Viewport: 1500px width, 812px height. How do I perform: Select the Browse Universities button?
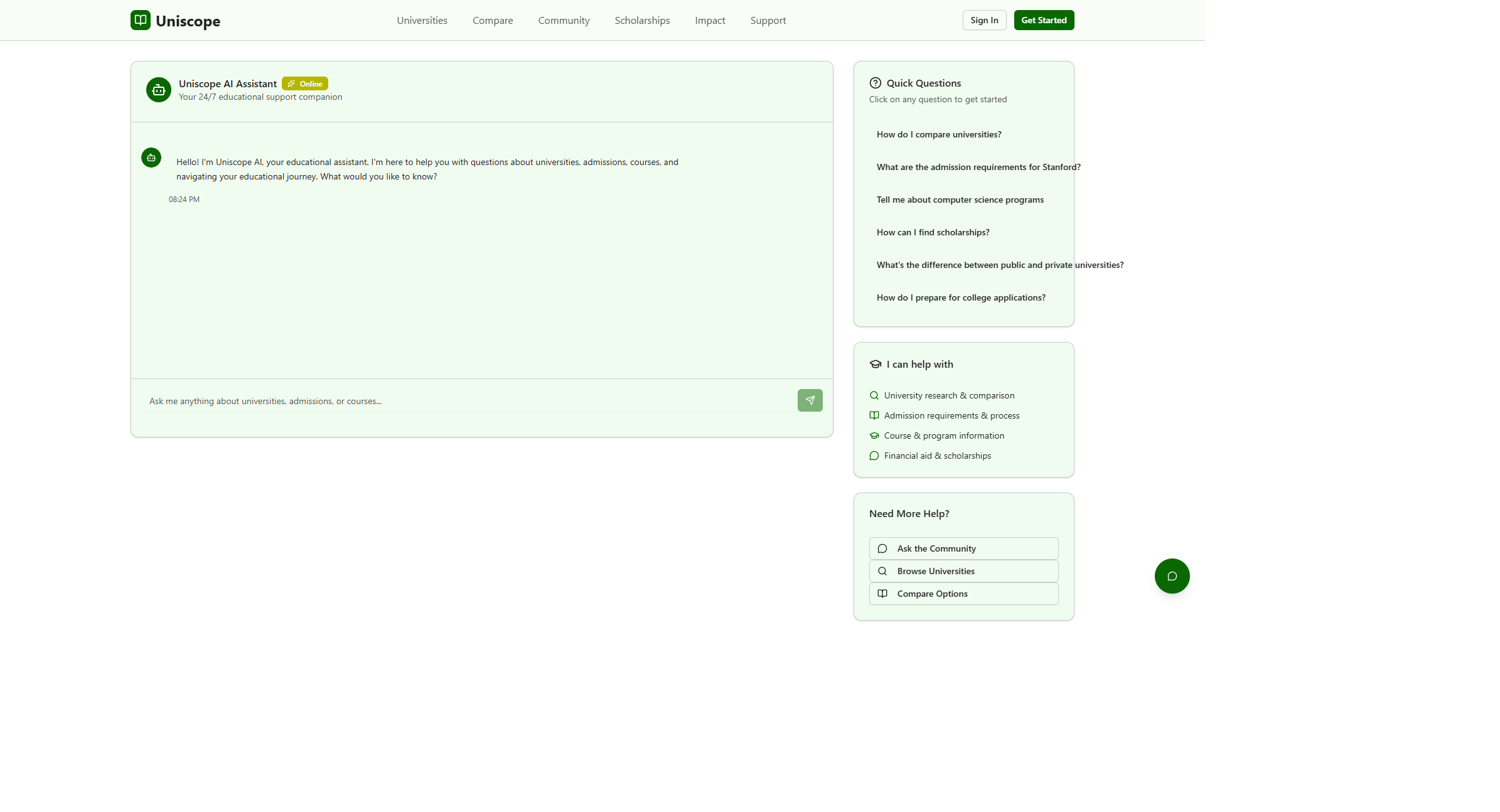963,571
